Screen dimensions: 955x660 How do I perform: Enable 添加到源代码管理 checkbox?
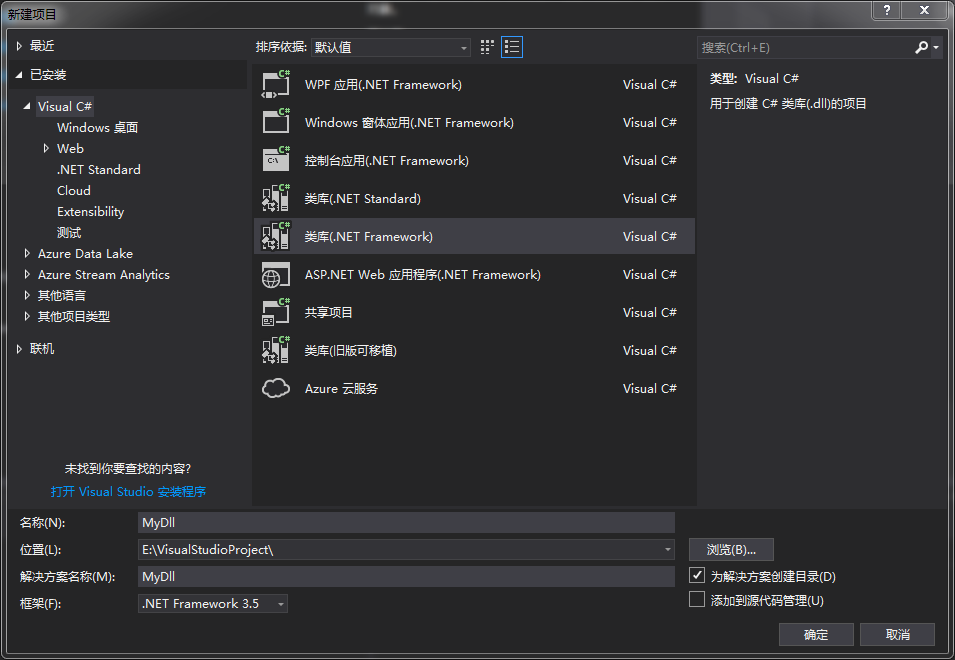[697, 600]
